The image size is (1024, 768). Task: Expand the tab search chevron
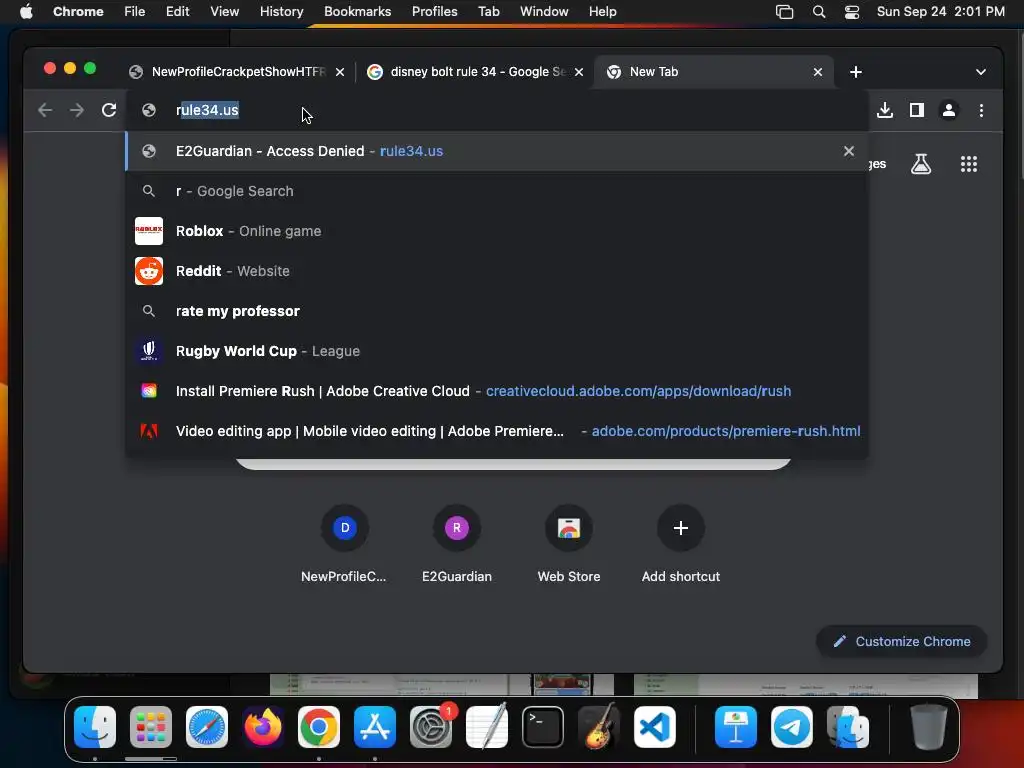(x=980, y=72)
